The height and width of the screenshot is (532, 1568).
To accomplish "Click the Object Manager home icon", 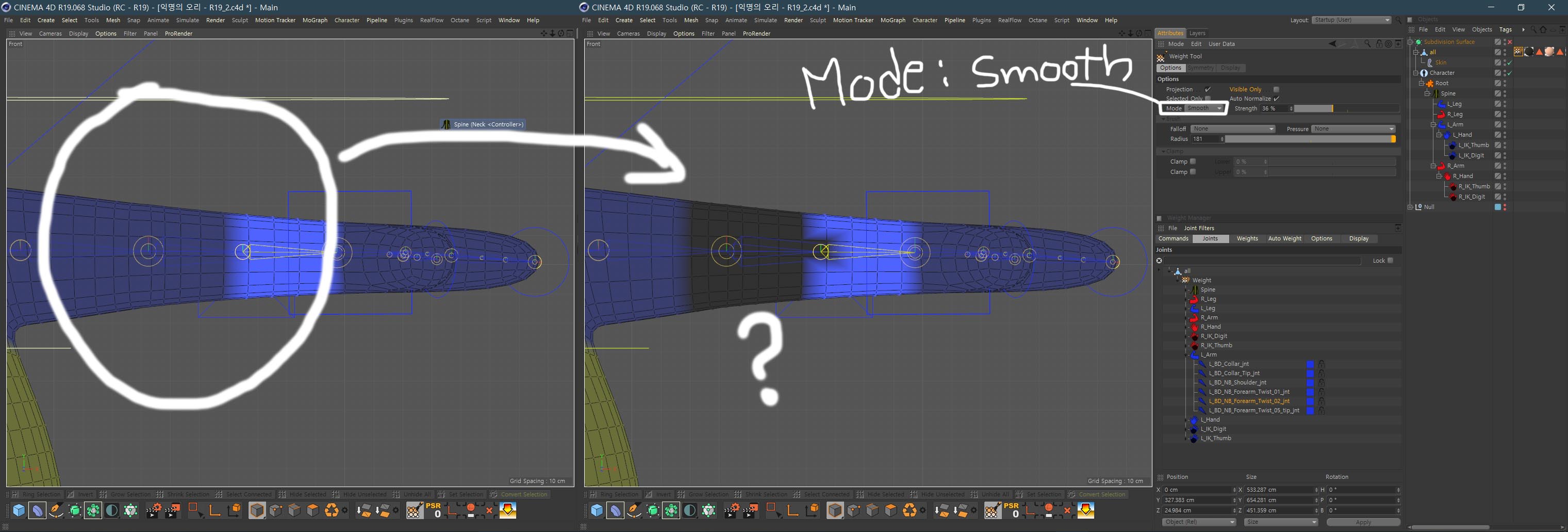I will tap(1543, 29).
